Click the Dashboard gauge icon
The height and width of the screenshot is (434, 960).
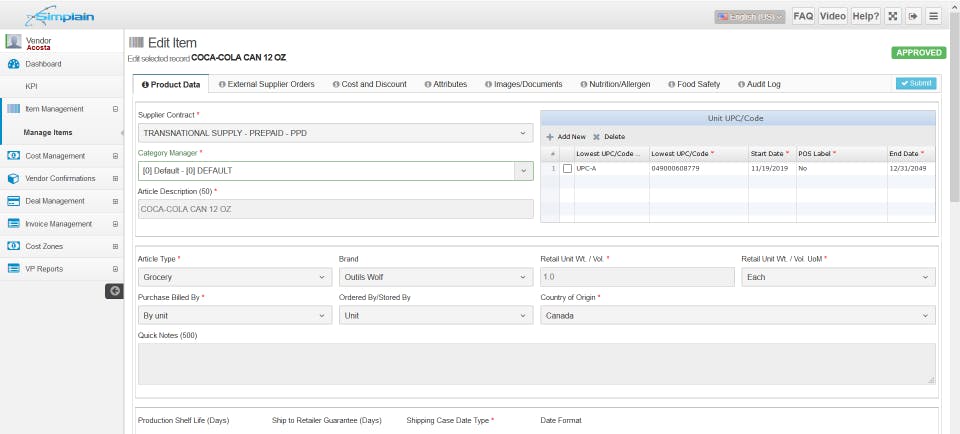pos(14,64)
